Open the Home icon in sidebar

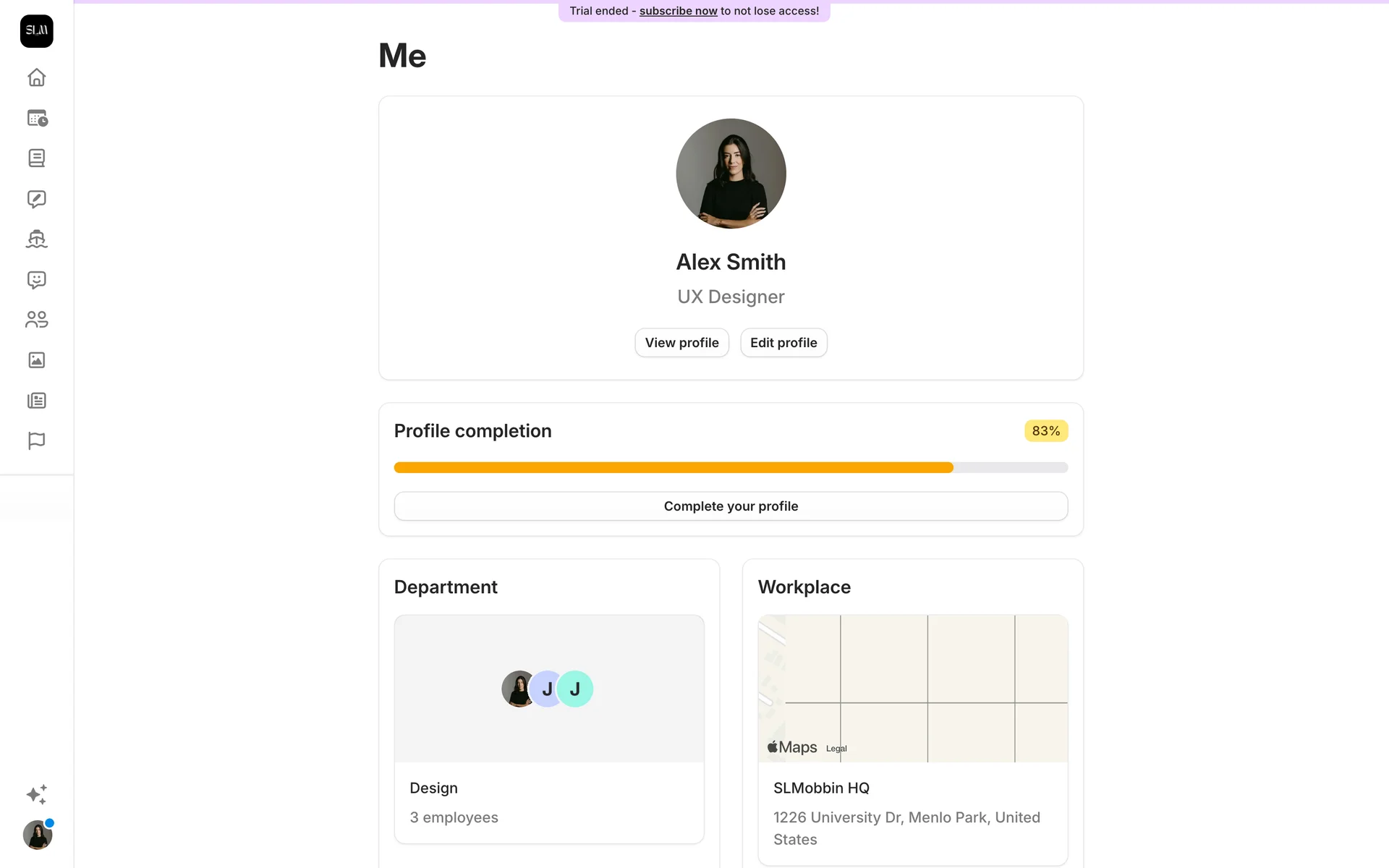point(37,77)
